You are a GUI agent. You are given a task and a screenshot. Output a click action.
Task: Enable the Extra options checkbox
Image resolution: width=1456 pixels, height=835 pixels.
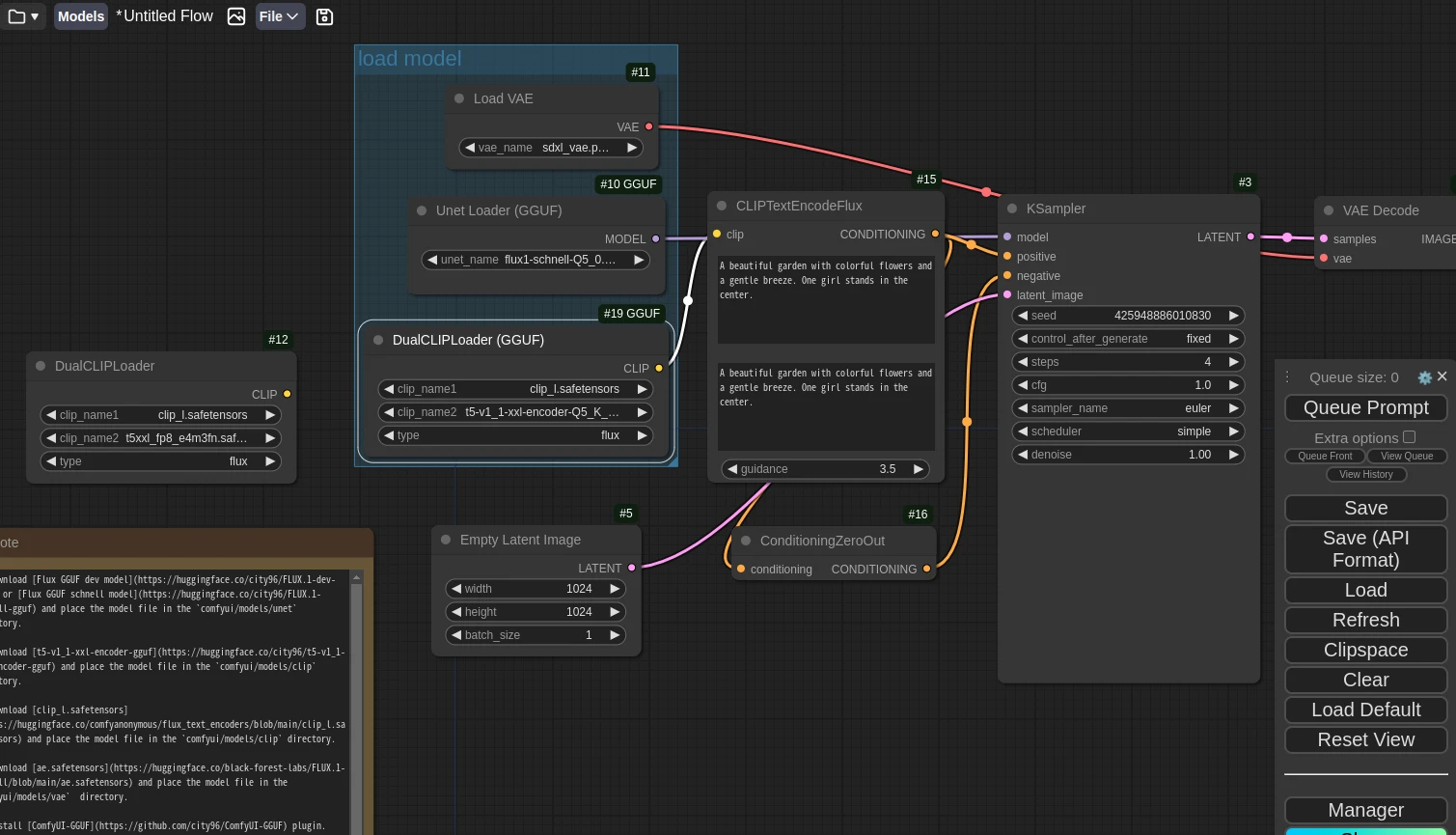coord(1409,437)
